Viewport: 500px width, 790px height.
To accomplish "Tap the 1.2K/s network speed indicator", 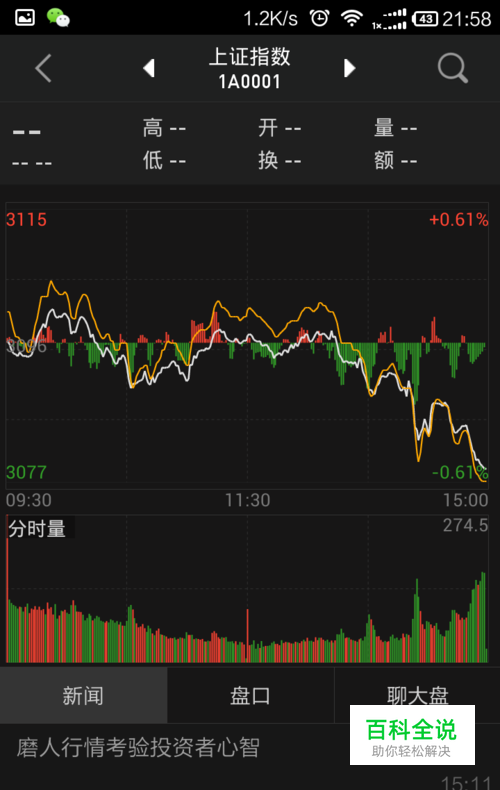I will 271,19.
